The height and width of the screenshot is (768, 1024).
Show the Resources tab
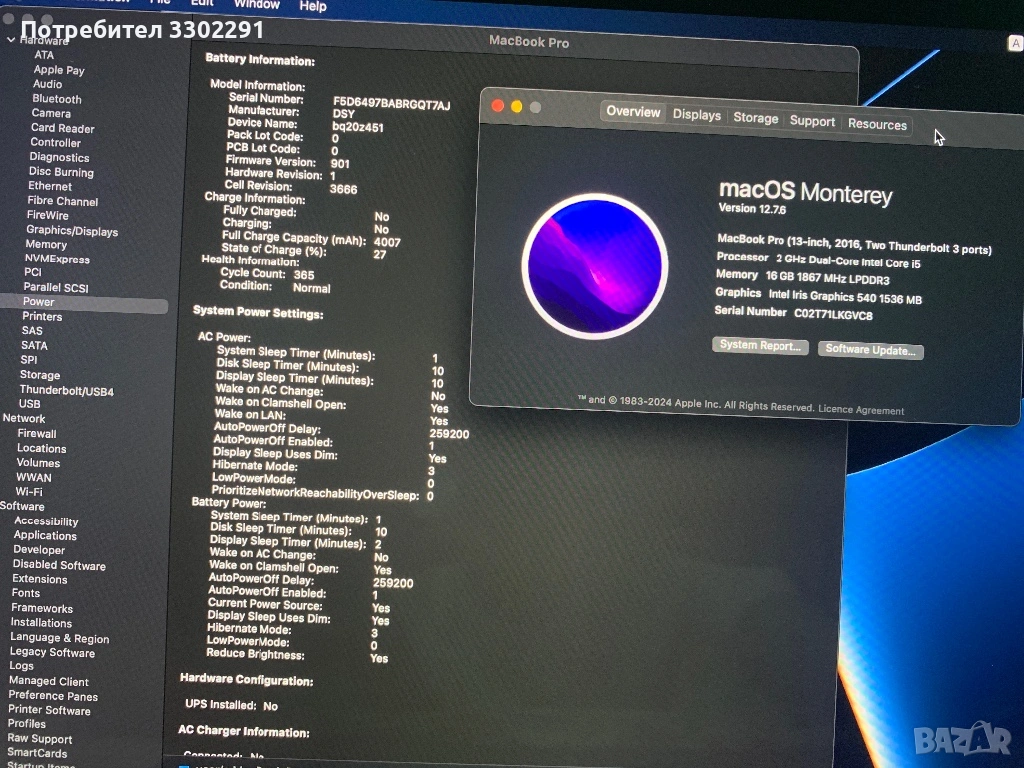(x=877, y=124)
